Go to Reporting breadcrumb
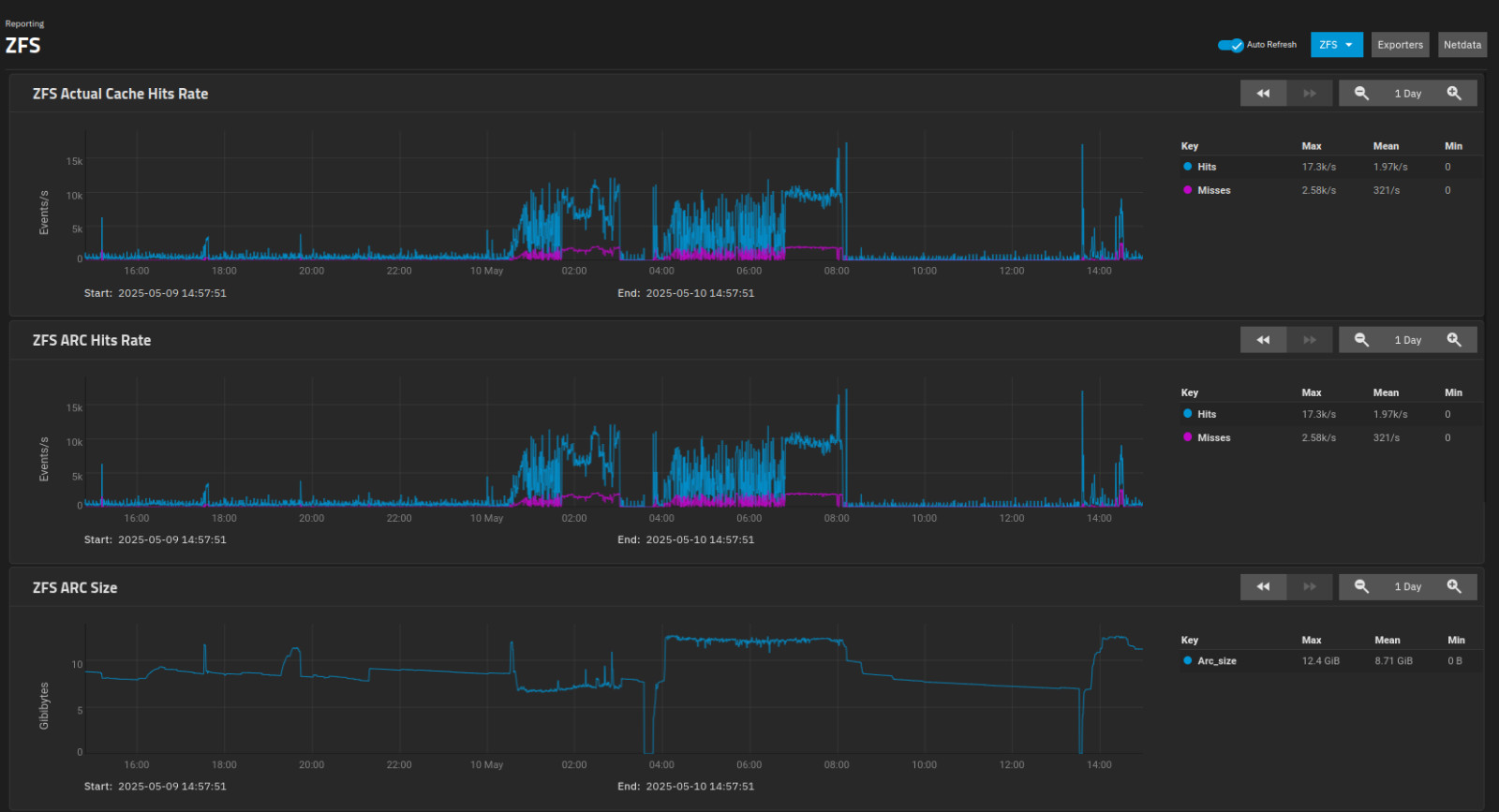This screenshot has height=812, width=1499. (x=24, y=23)
